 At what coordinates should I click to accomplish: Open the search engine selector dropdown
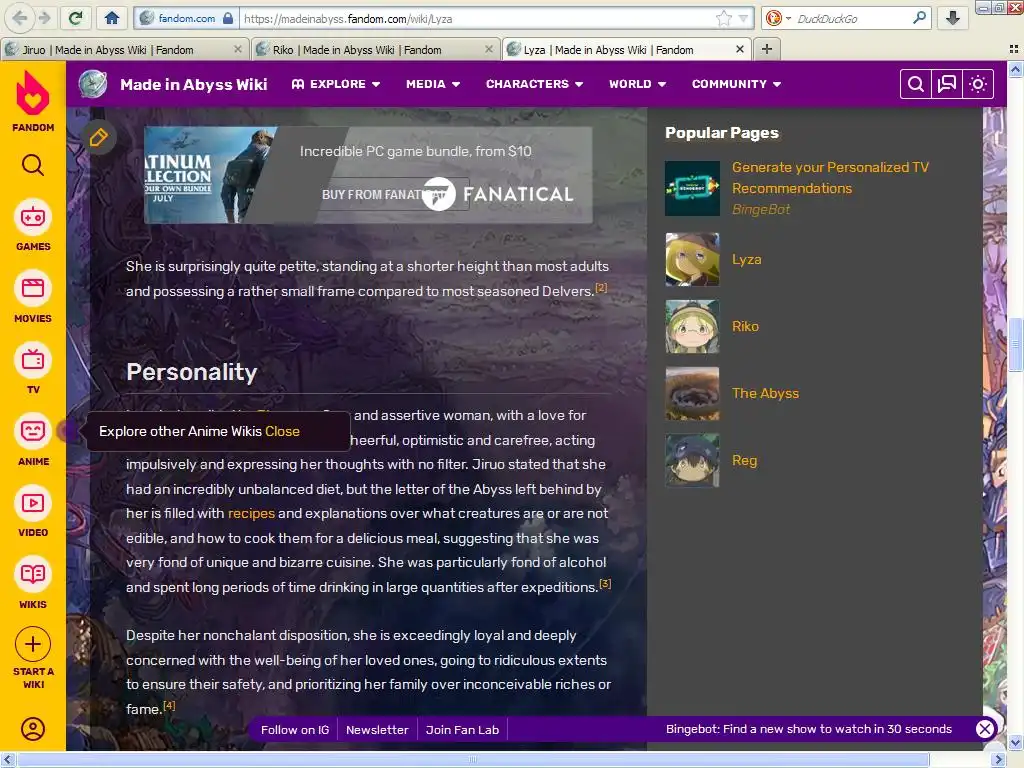778,18
